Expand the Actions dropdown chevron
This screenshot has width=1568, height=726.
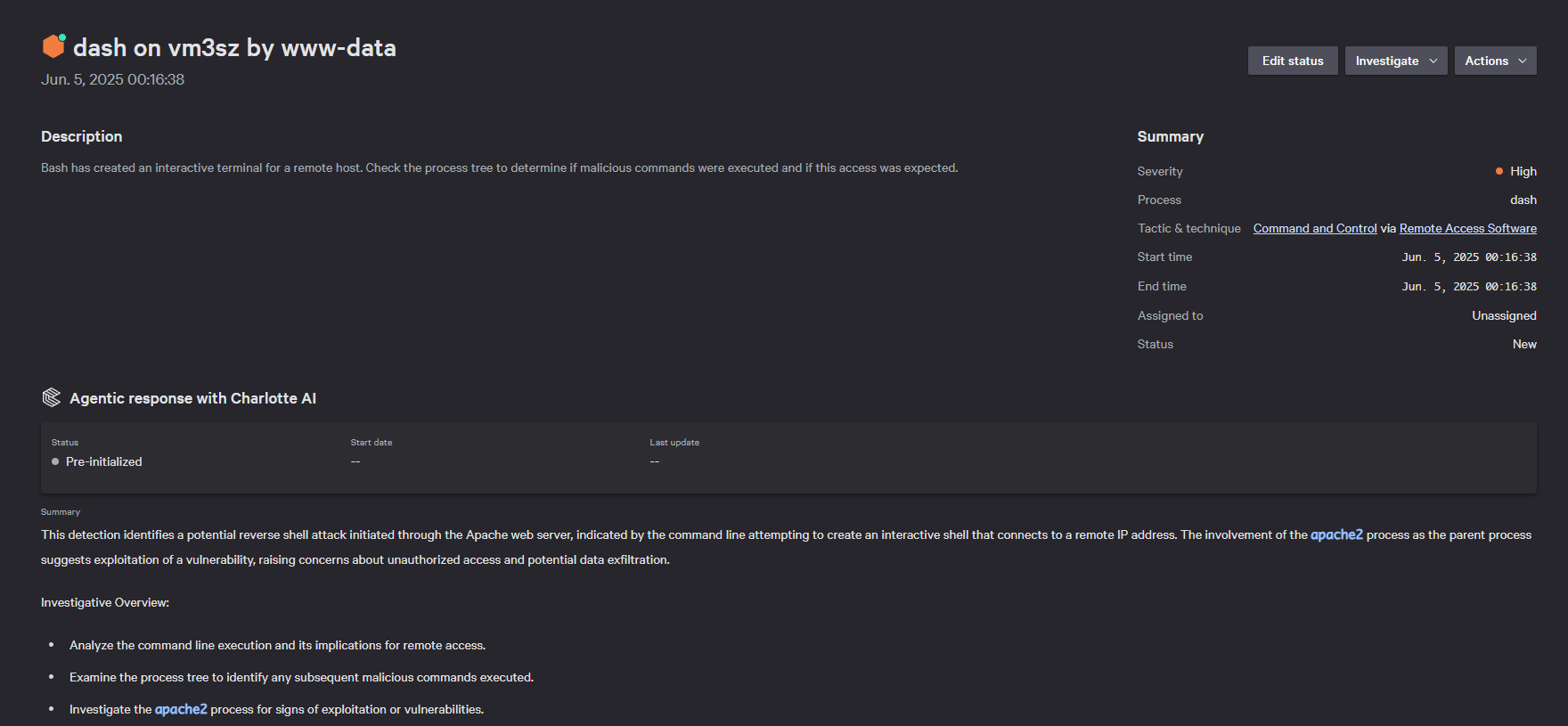1523,61
